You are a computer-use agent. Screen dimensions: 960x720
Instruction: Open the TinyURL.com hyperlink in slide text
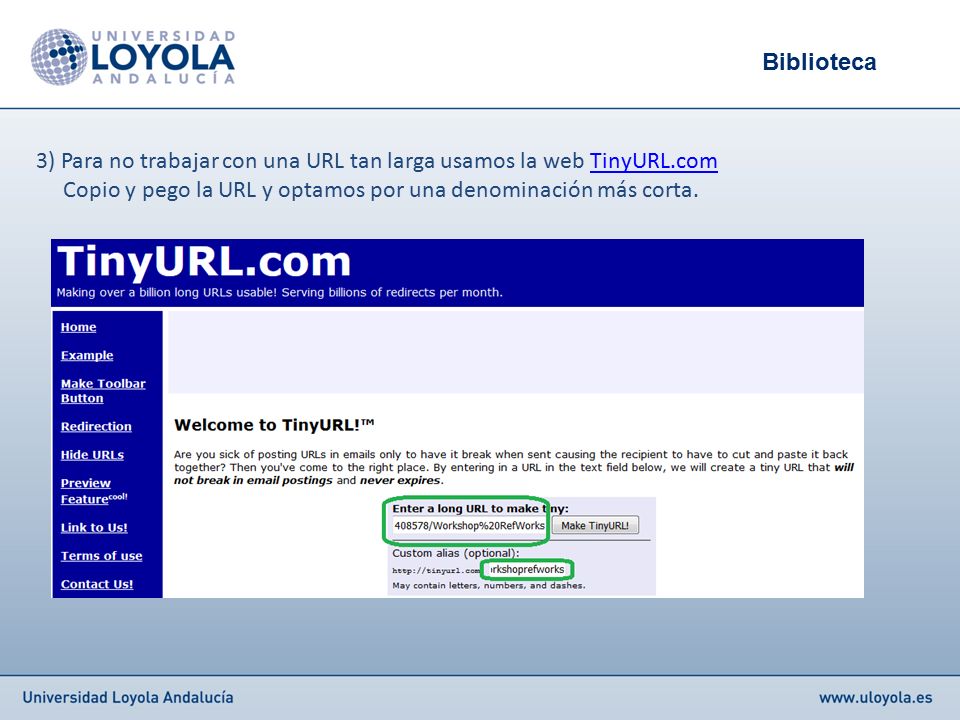coord(653,161)
